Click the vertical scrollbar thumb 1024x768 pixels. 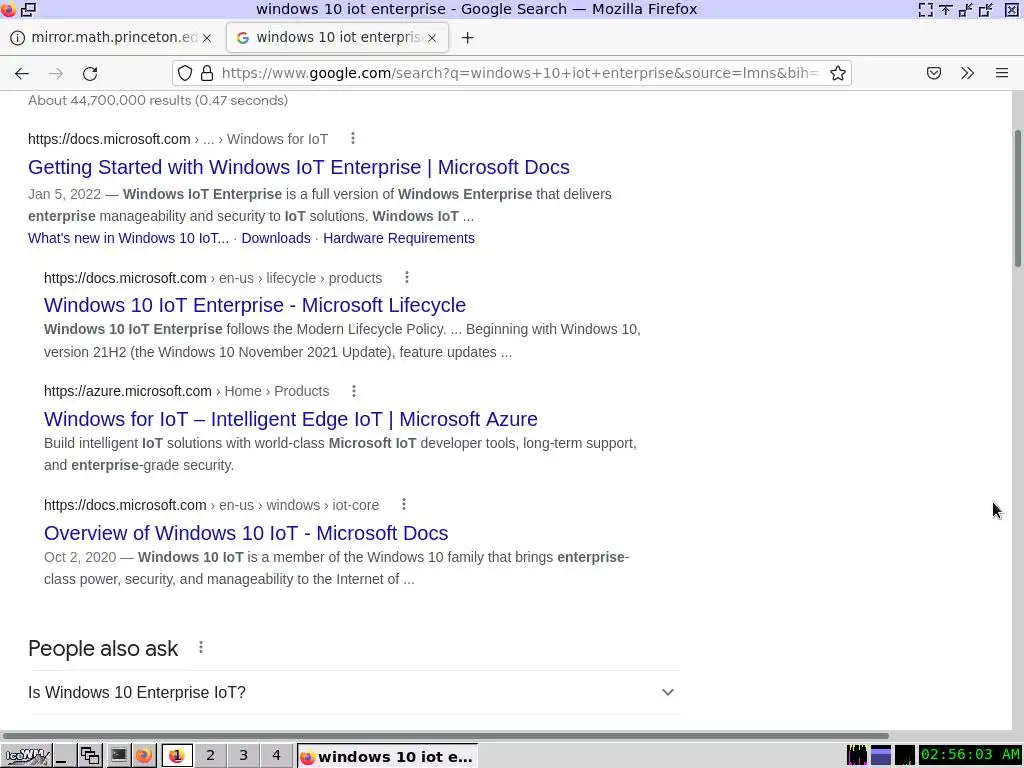coord(1018,198)
